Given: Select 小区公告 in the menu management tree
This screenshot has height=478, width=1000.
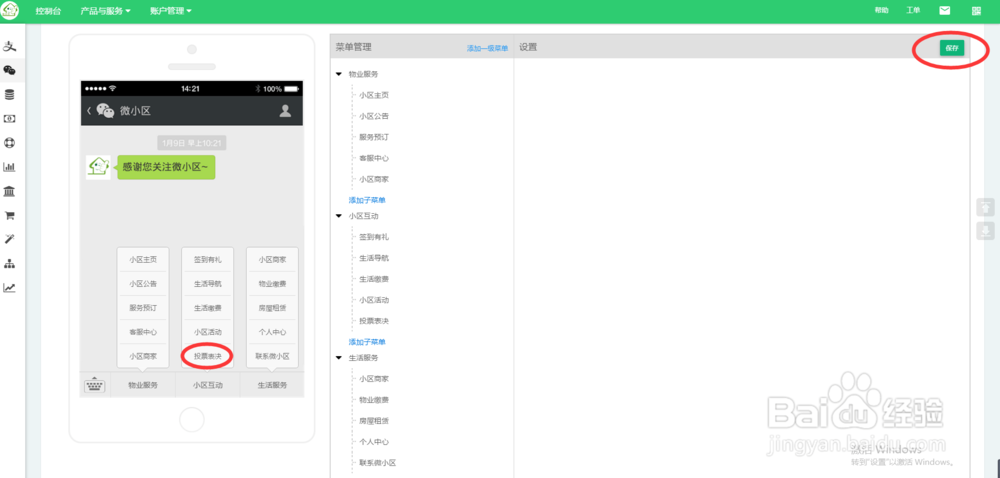Looking at the screenshot, I should pos(374,116).
